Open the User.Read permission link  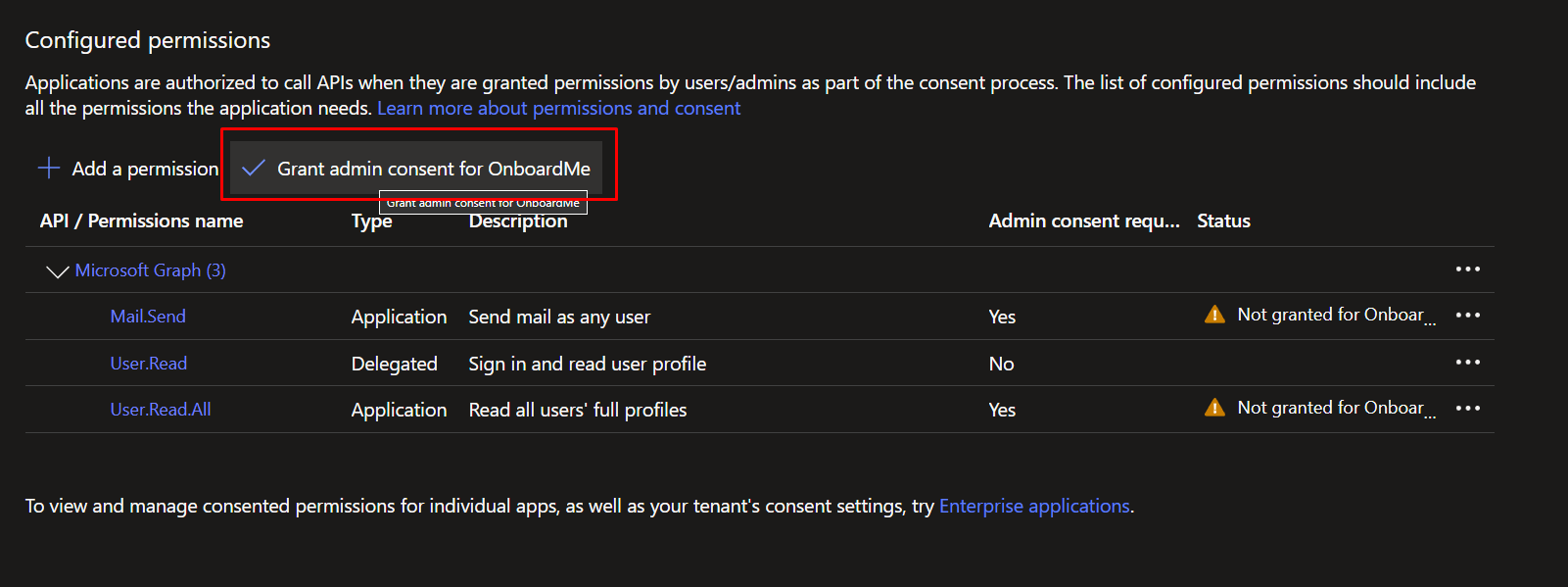tap(148, 364)
